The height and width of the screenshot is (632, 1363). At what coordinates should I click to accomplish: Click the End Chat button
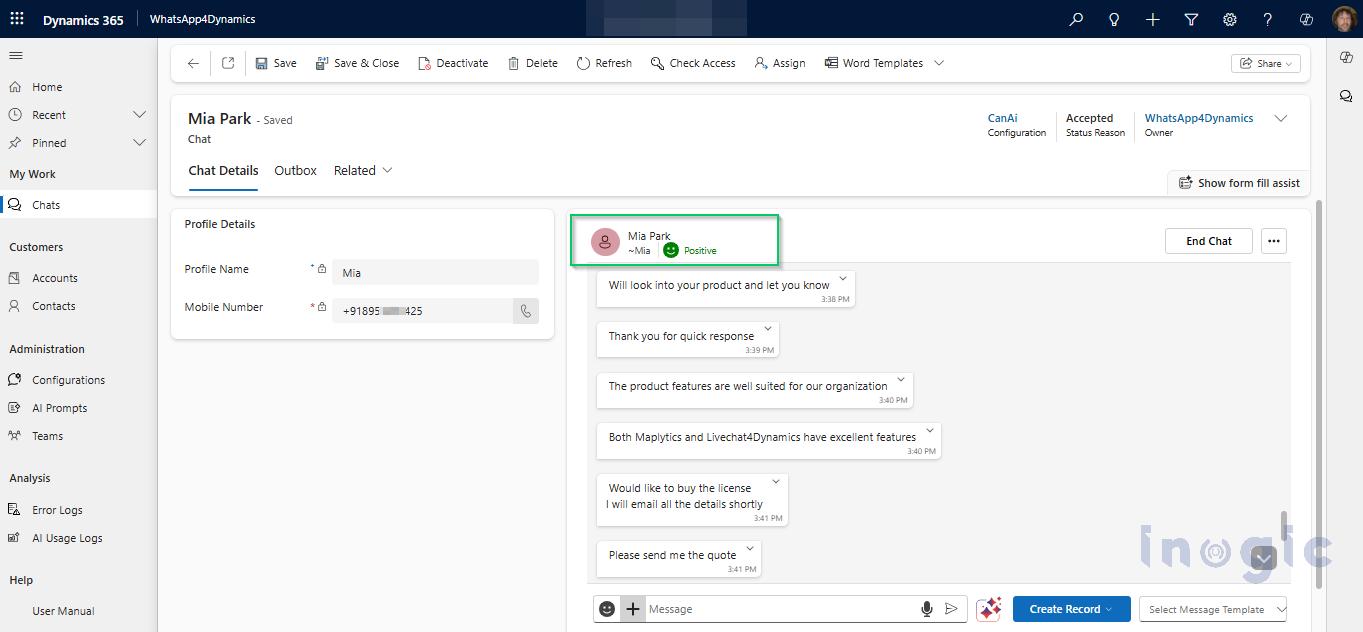pyautogui.click(x=1208, y=241)
